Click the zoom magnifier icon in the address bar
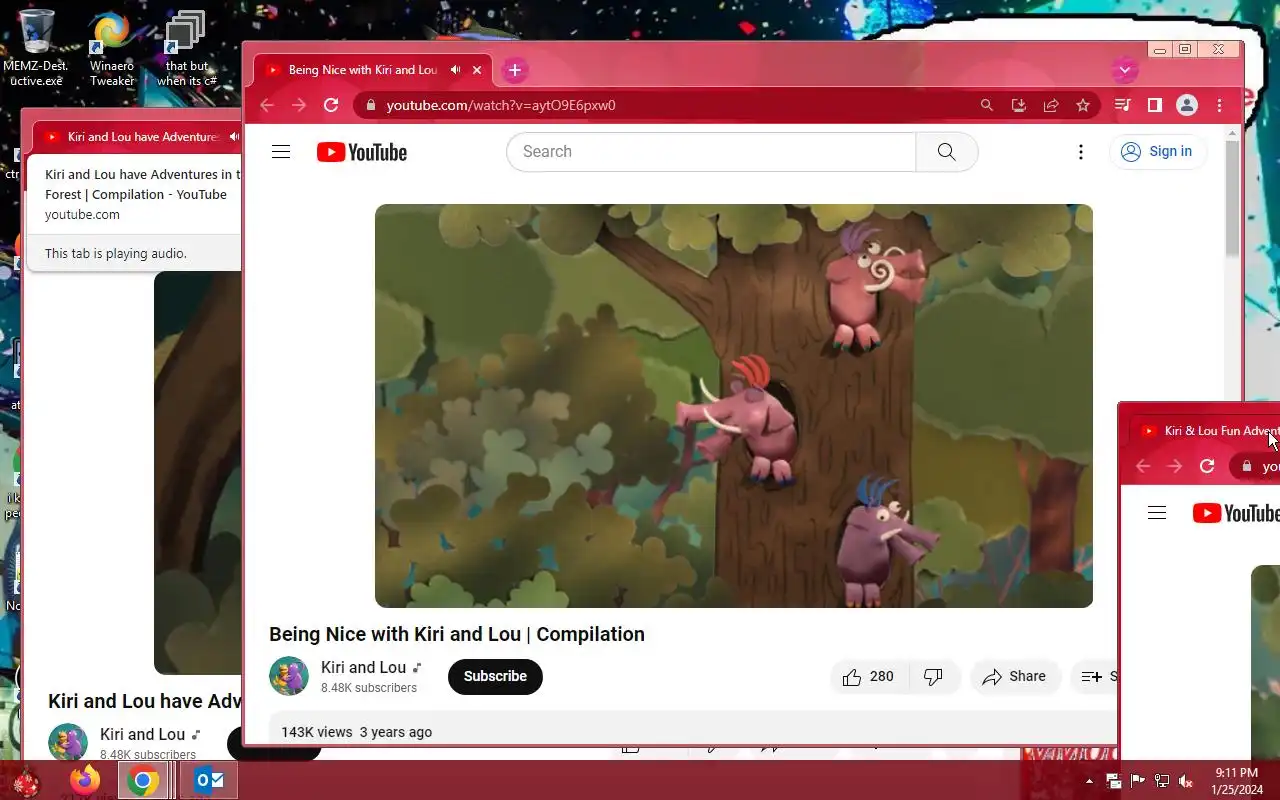This screenshot has height=800, width=1280. [x=987, y=105]
